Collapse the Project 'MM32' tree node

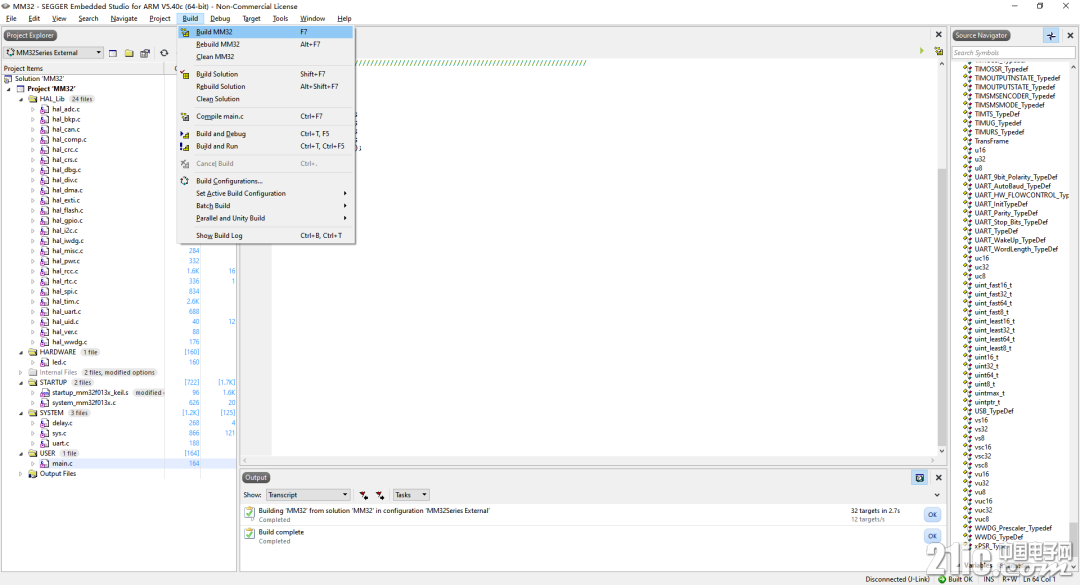[x=9, y=89]
